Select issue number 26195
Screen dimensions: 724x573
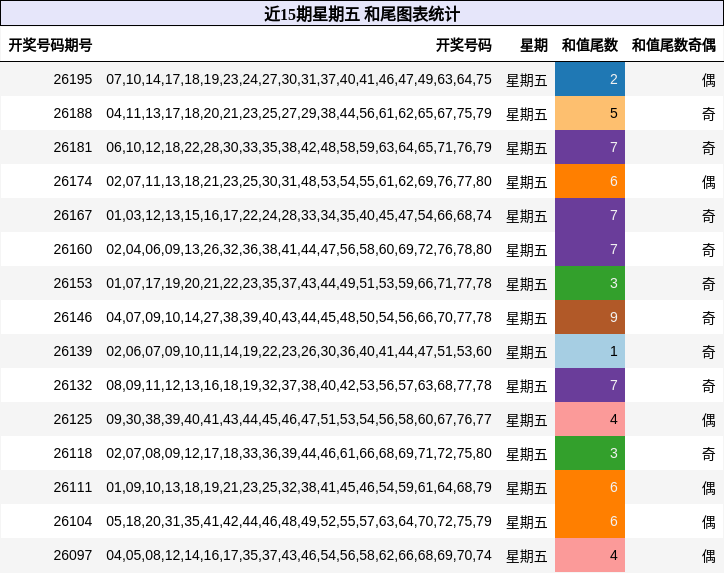(73, 79)
